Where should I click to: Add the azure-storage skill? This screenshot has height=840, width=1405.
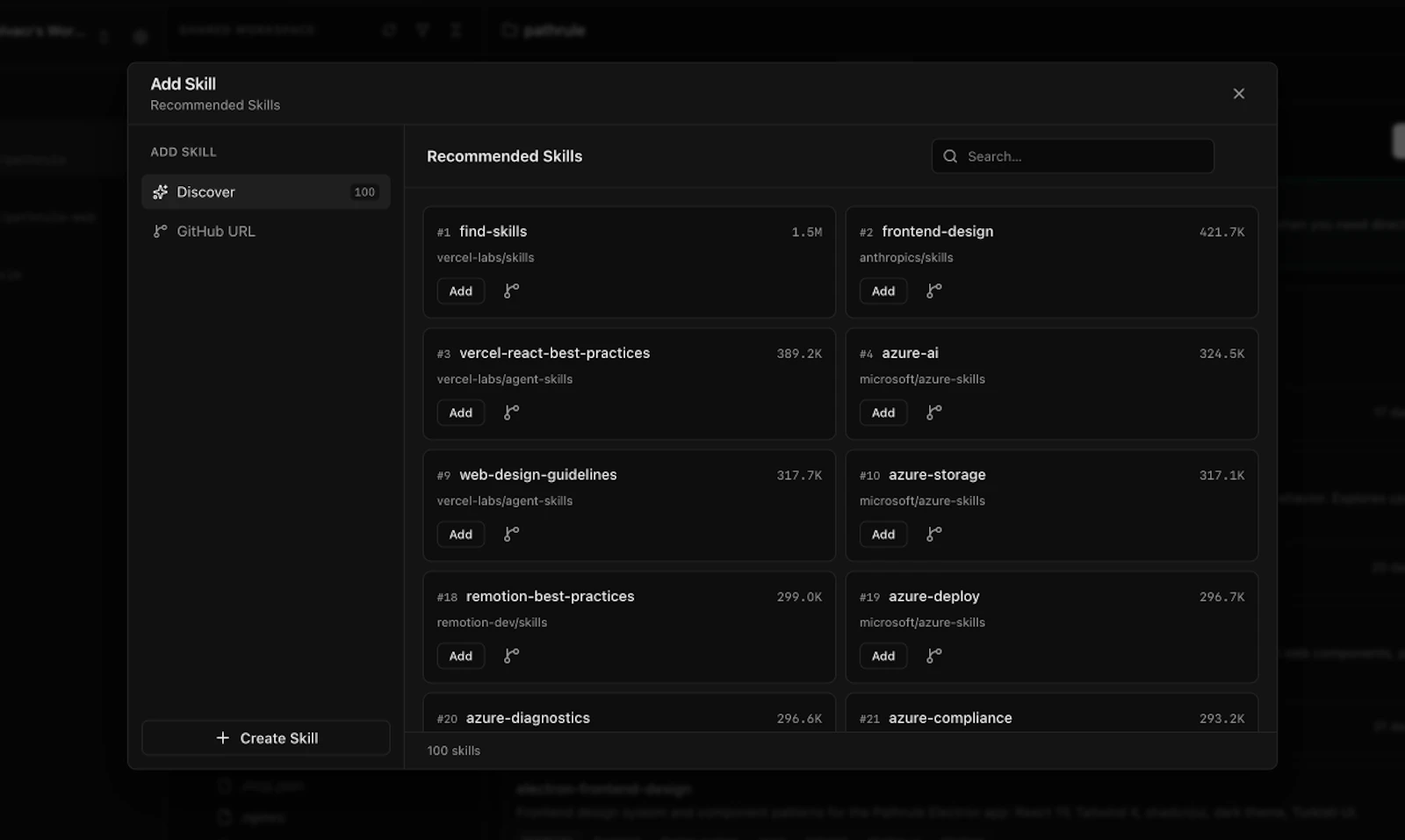(x=883, y=534)
